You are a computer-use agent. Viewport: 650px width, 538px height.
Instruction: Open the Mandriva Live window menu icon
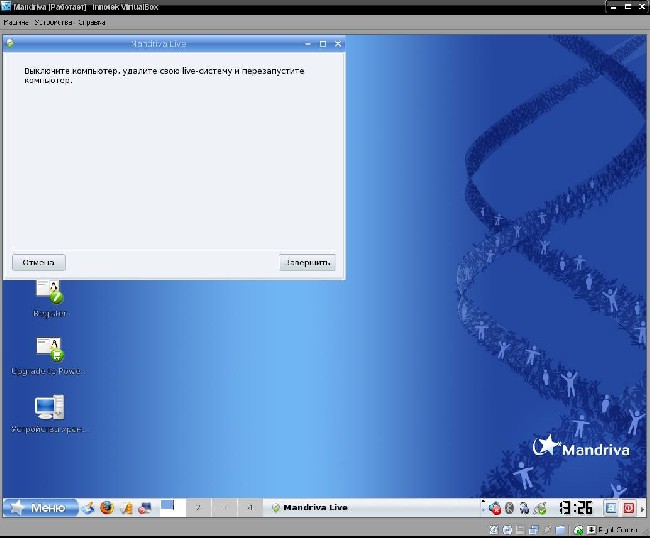click(10, 43)
